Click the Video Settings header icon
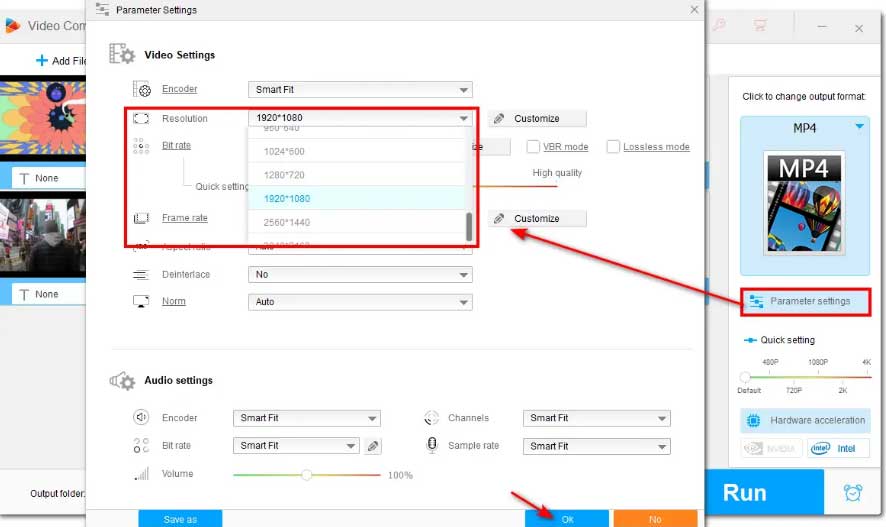 point(122,54)
